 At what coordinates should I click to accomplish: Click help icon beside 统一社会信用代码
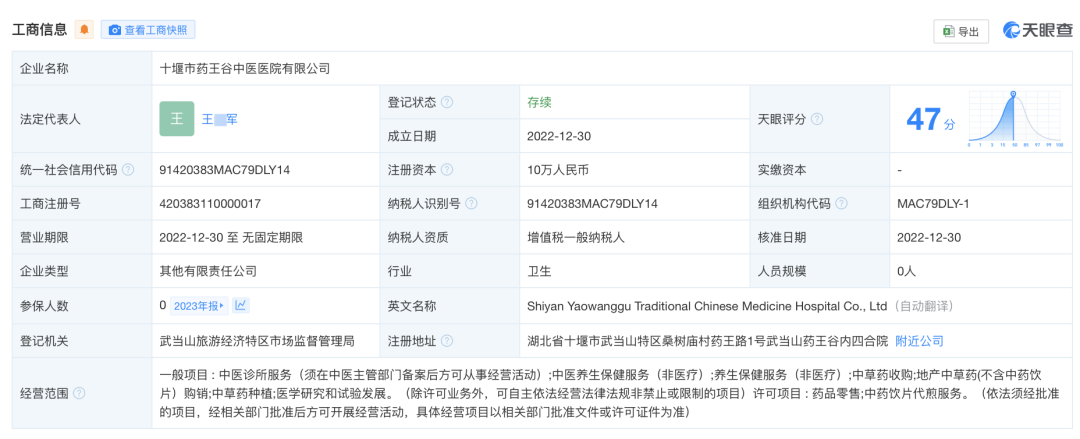pyautogui.click(x=128, y=170)
